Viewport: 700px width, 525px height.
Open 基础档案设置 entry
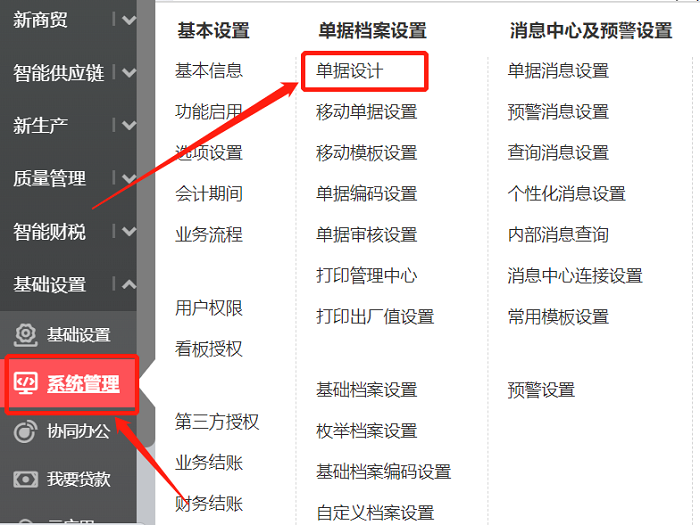367,390
